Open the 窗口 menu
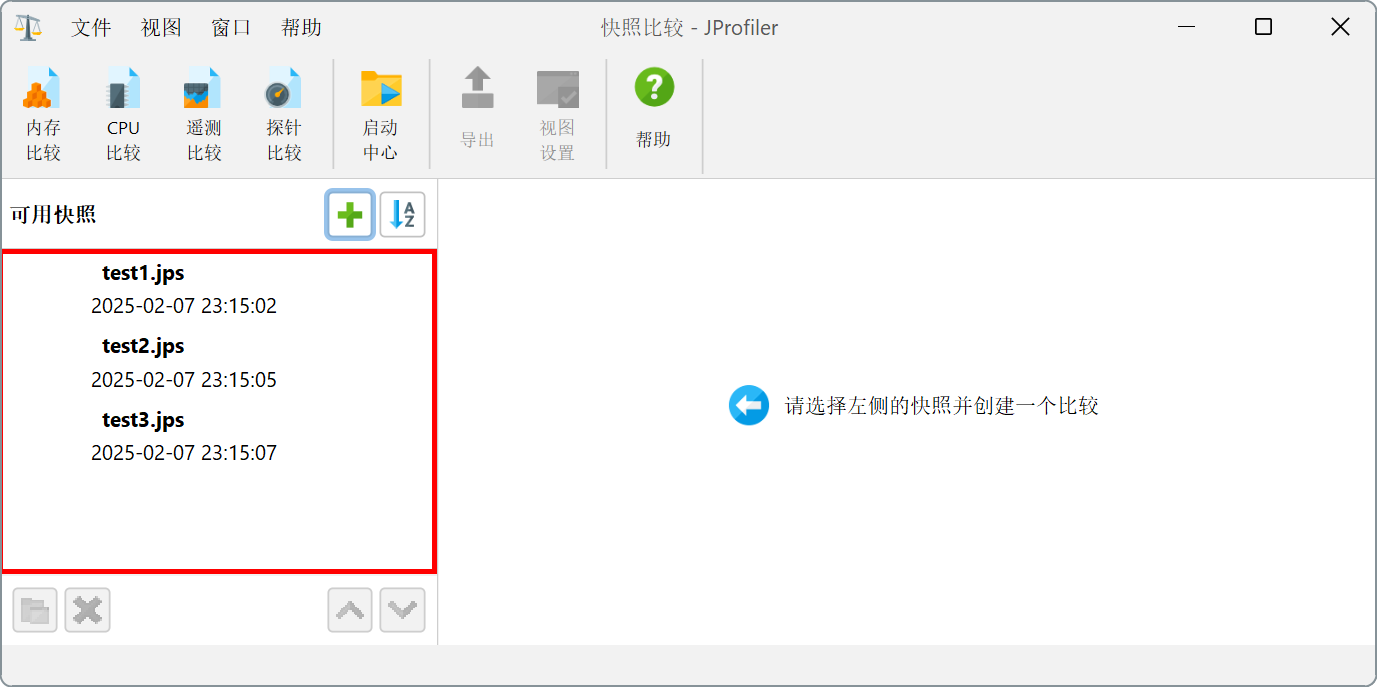Screen dimensions: 1377x687 coord(231,28)
